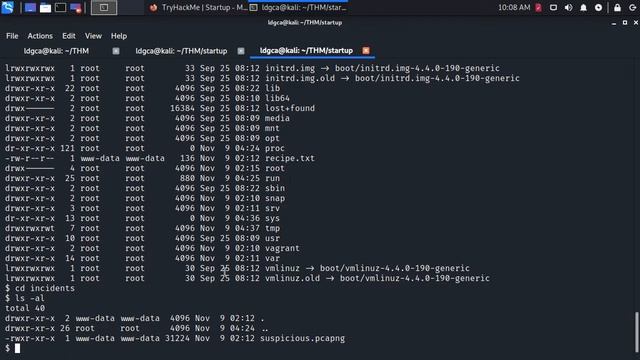The image size is (640, 360).
Task: Lock the screen with padlock icon
Action: coord(618,7)
